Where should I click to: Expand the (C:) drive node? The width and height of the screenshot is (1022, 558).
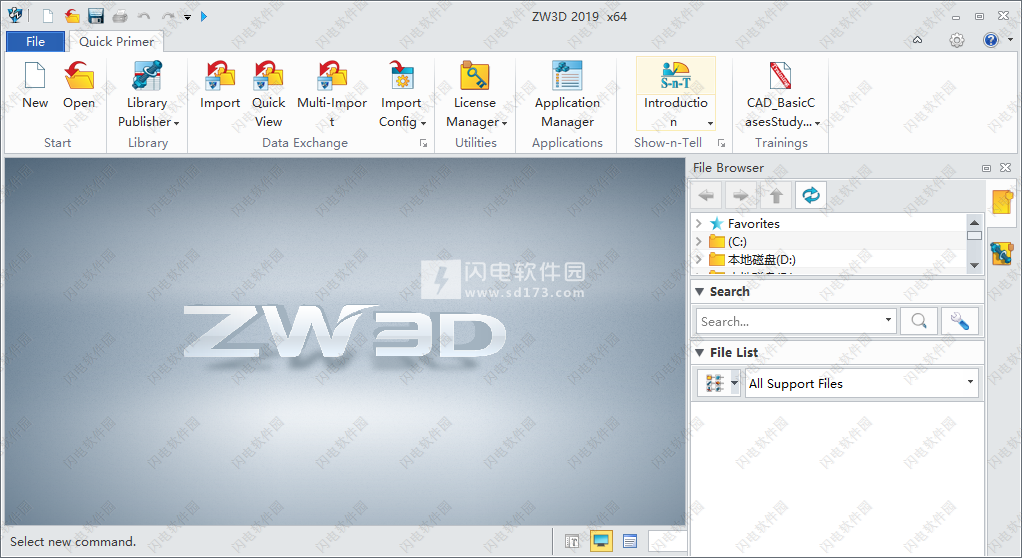[699, 241]
